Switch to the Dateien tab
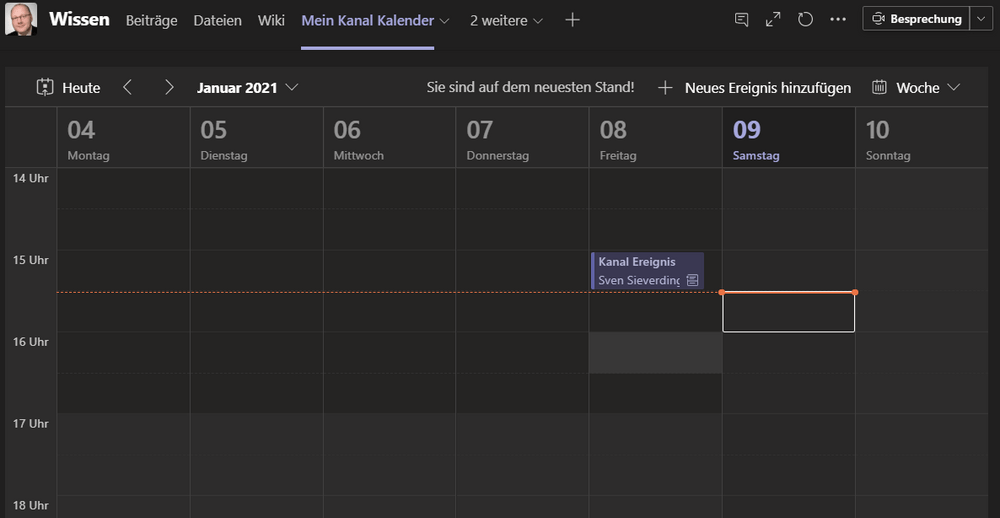1000x518 pixels. tap(217, 20)
